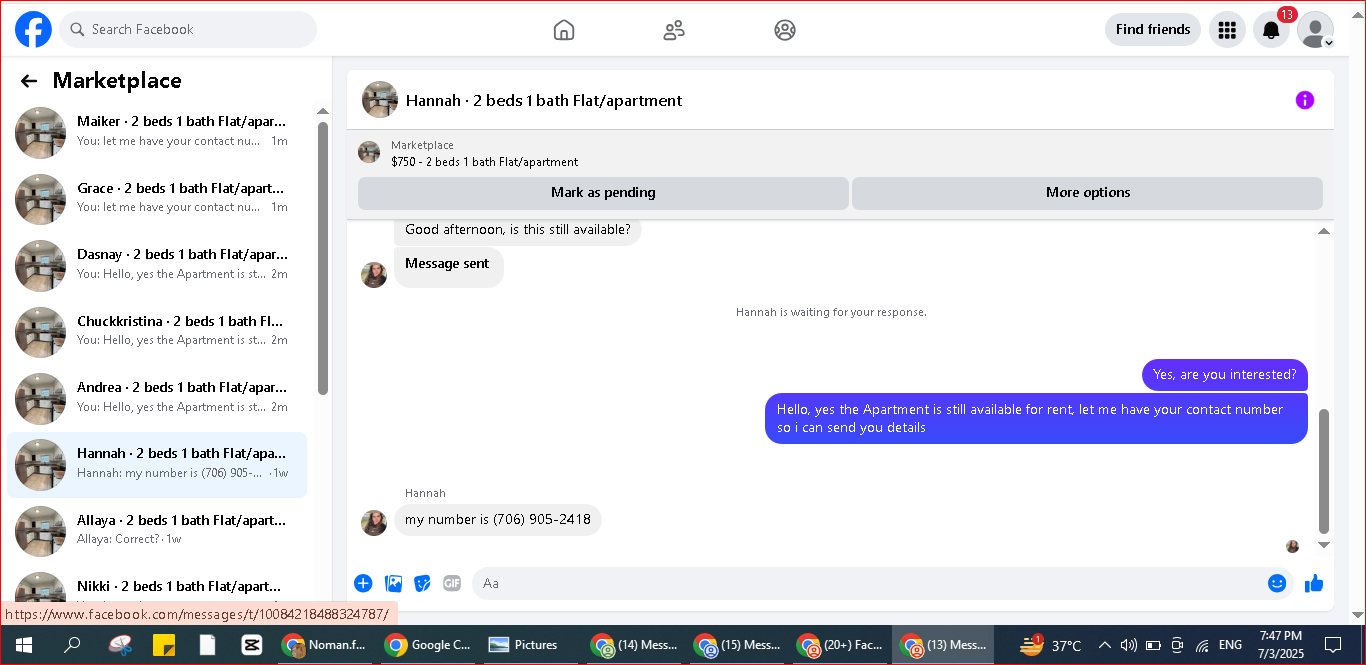
Task: Attach a photo with image icon
Action: click(394, 583)
